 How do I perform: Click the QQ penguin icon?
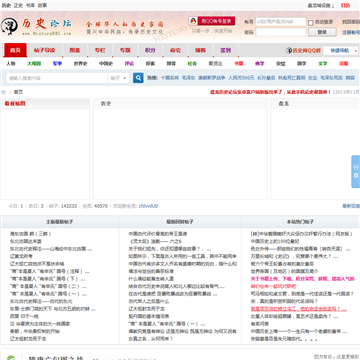click(193, 21)
